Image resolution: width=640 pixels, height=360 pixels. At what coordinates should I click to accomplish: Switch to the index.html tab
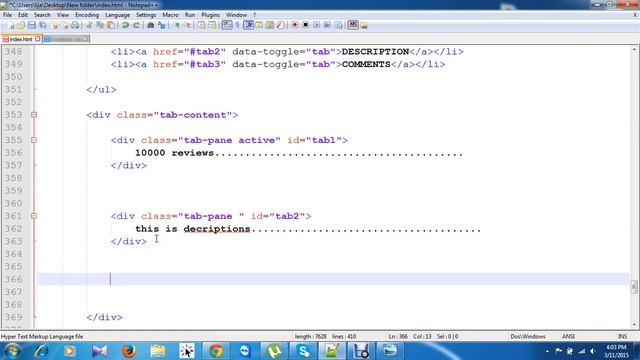(20, 39)
